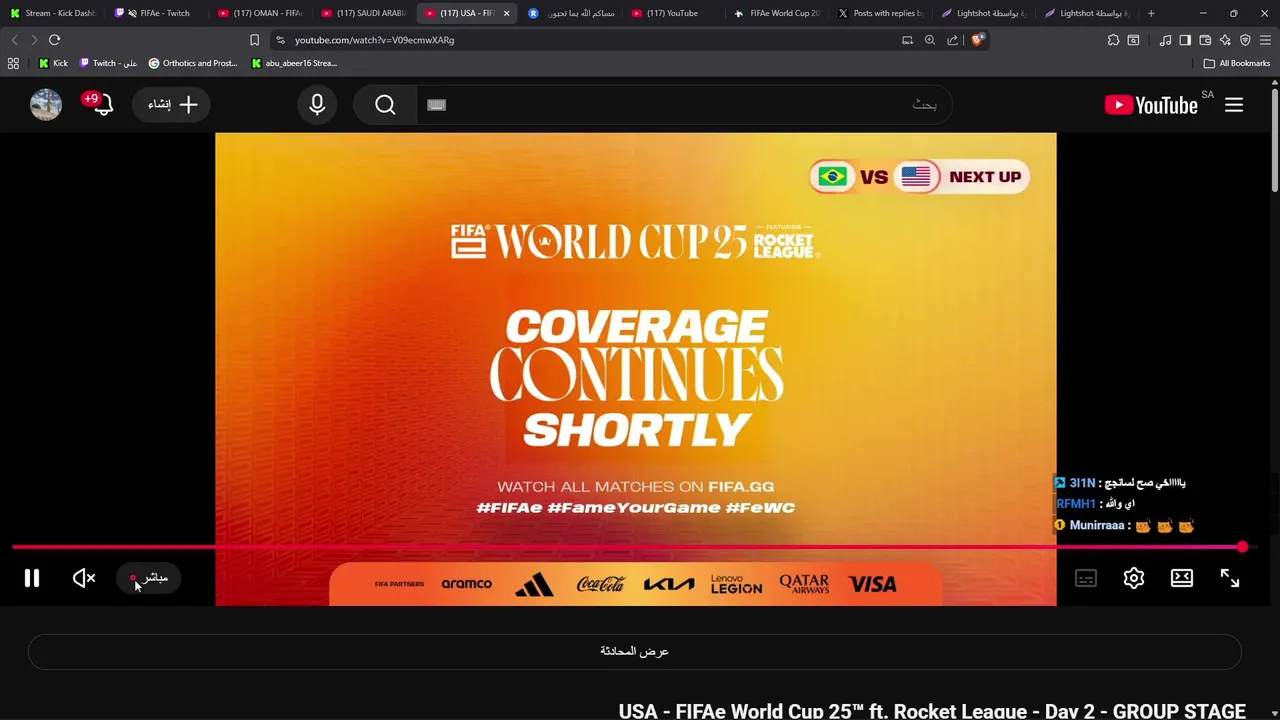The image size is (1280, 720).
Task: Open page zoom magnifier in address bar
Action: point(930,40)
